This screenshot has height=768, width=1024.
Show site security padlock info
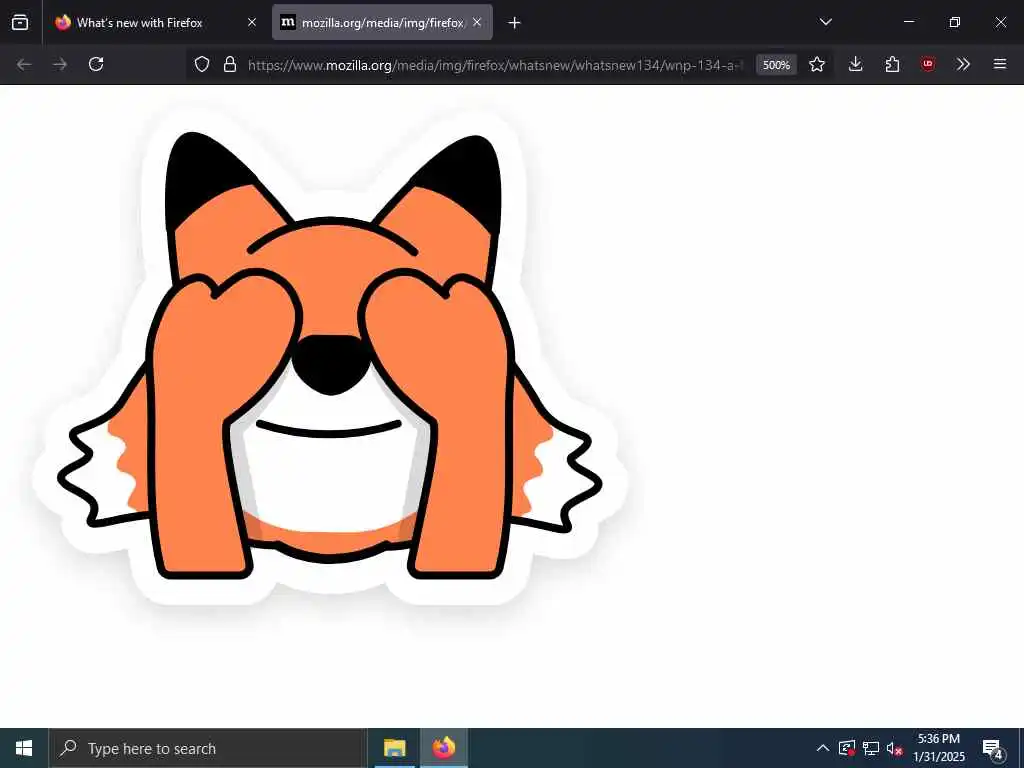coord(230,64)
